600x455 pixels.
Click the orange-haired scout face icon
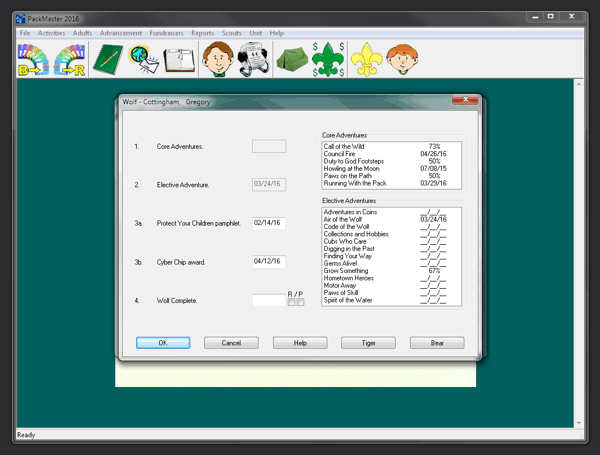tap(402, 59)
